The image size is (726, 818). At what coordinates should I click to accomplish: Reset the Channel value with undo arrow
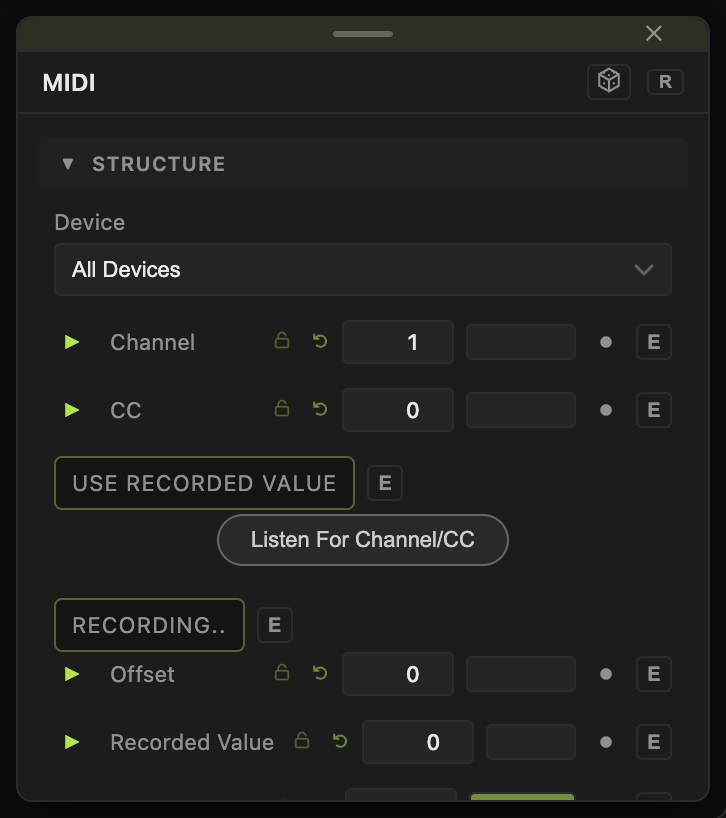(320, 341)
